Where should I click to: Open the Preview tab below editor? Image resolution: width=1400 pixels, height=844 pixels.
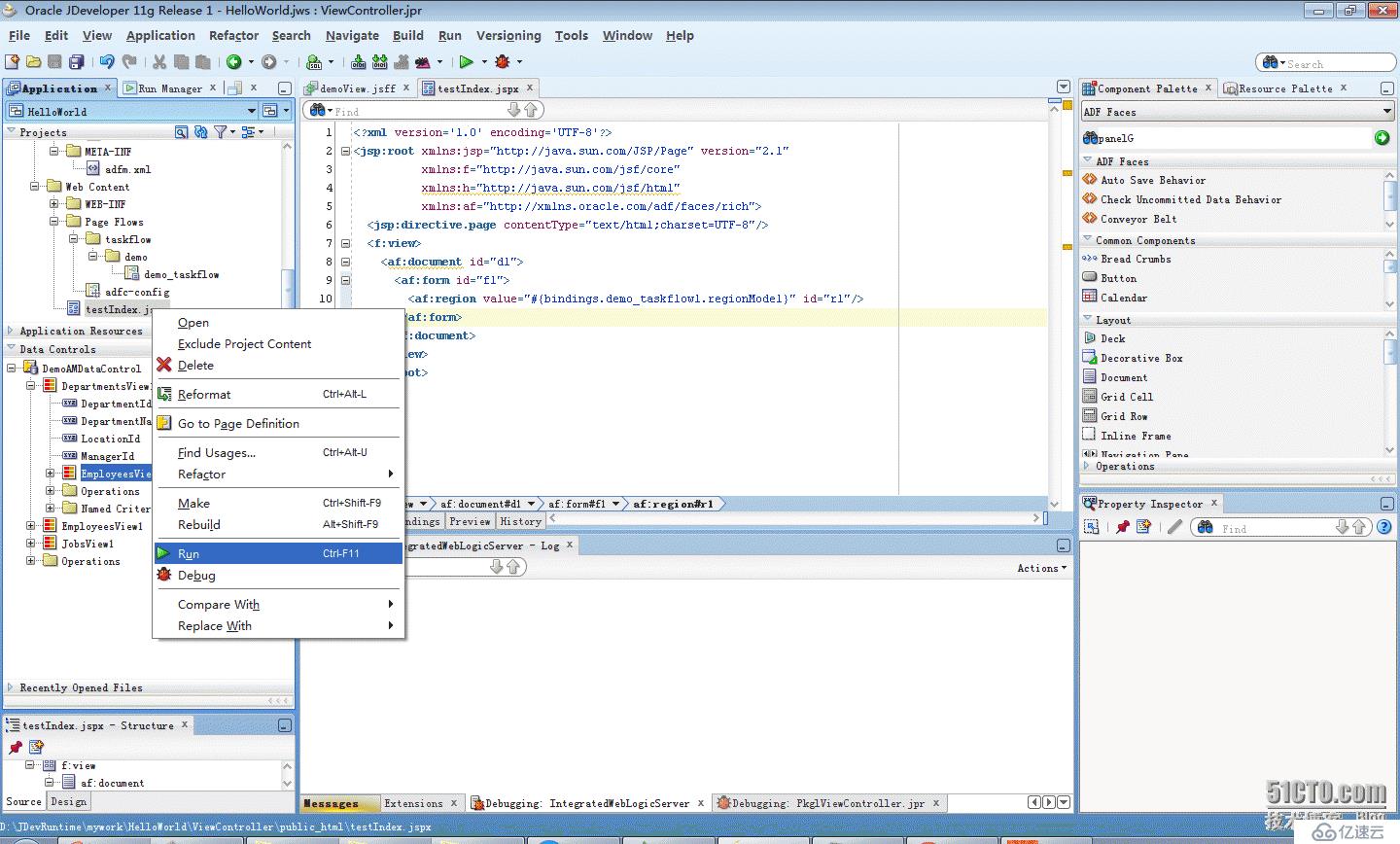click(x=471, y=521)
